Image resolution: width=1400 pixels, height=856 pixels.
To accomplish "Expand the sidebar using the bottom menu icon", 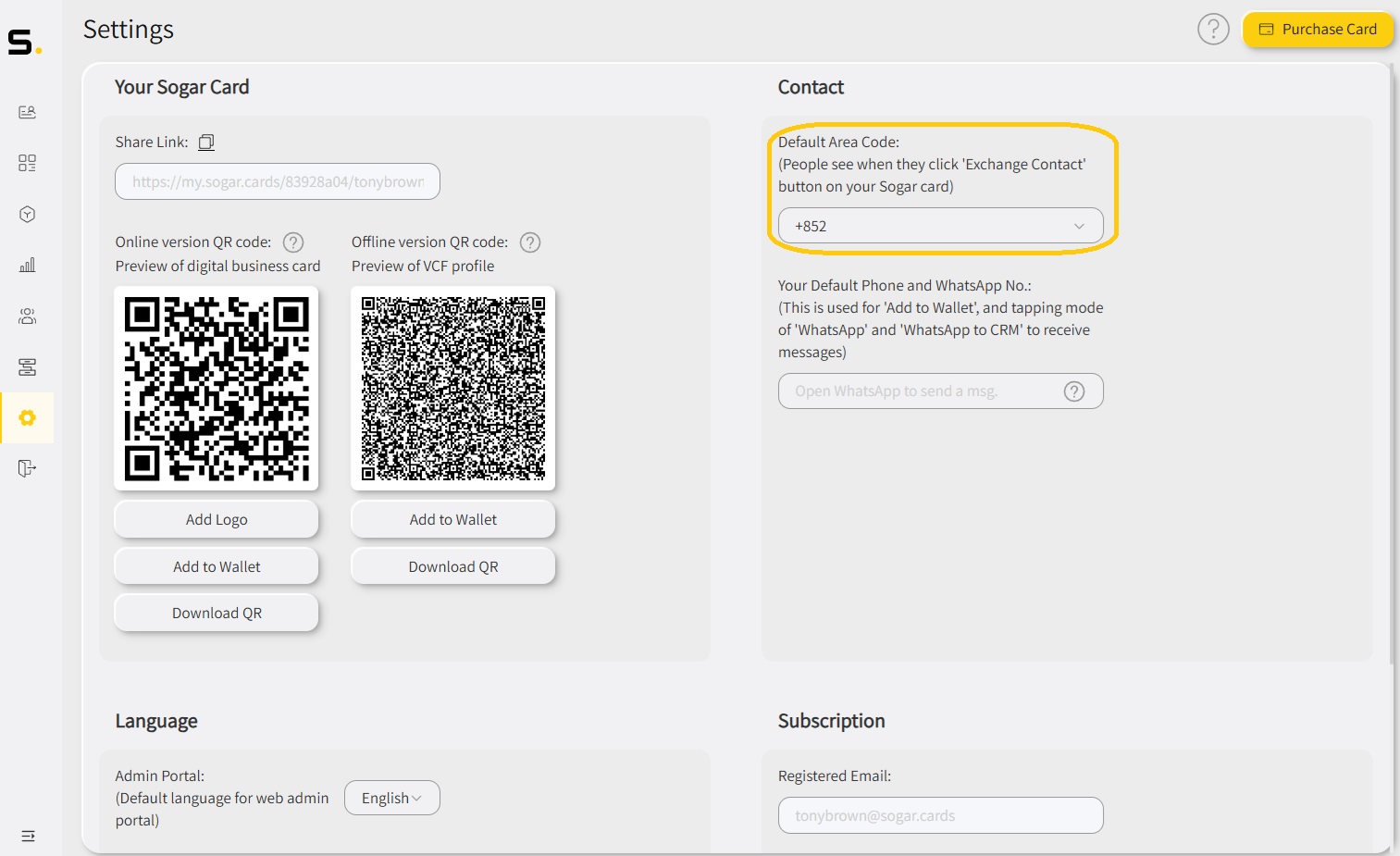I will click(28, 836).
